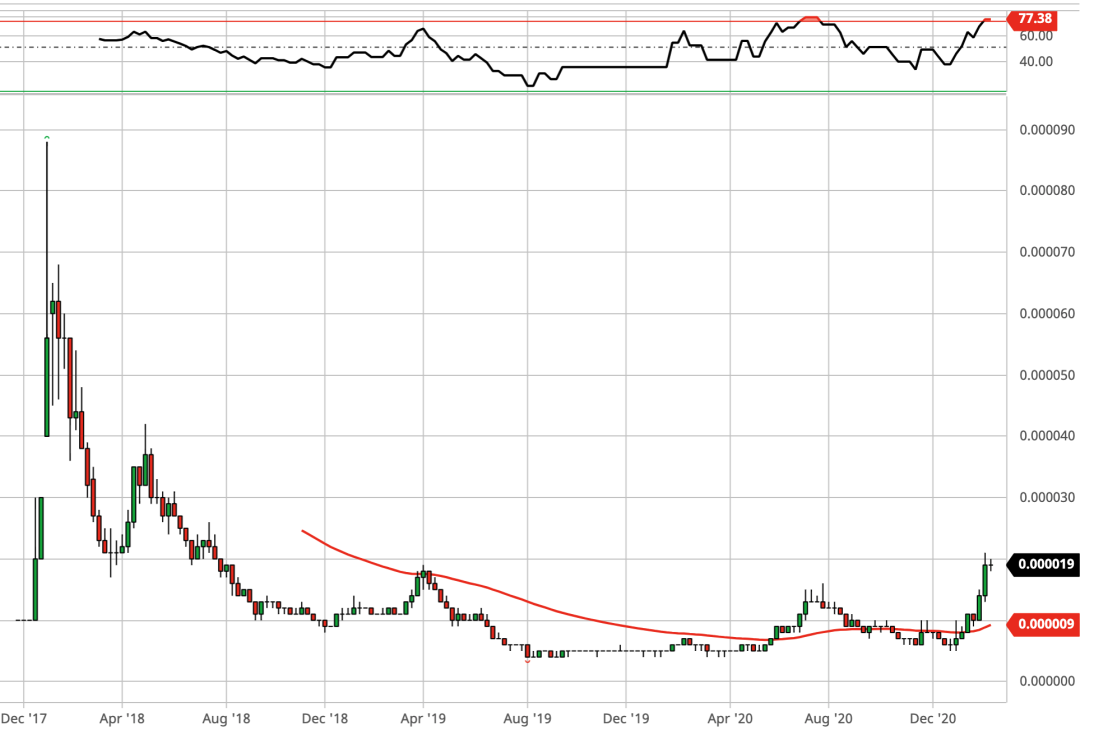This screenshot has width=1094, height=744.
Task: Click the 0.000030 price axis label
Action: [1047, 498]
